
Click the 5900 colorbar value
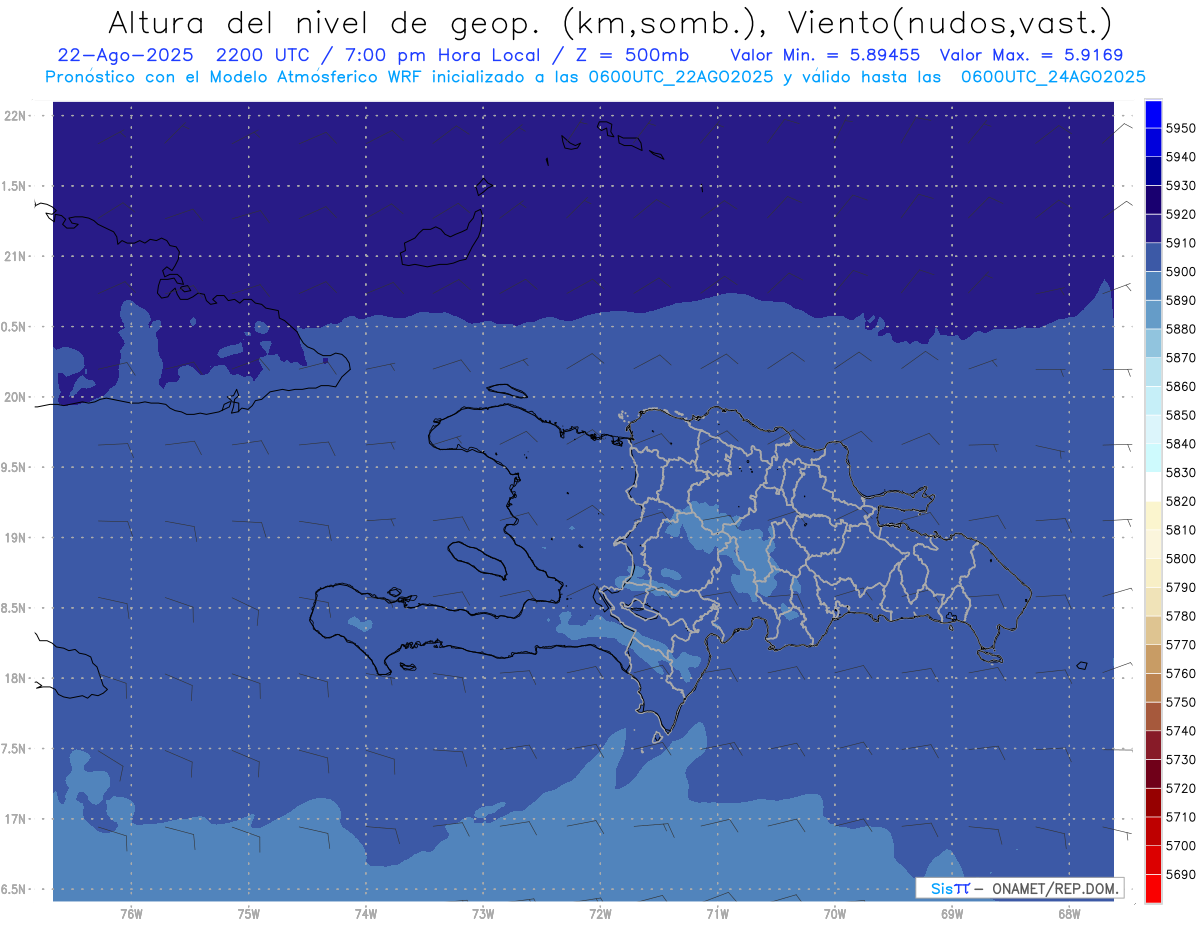1182,272
